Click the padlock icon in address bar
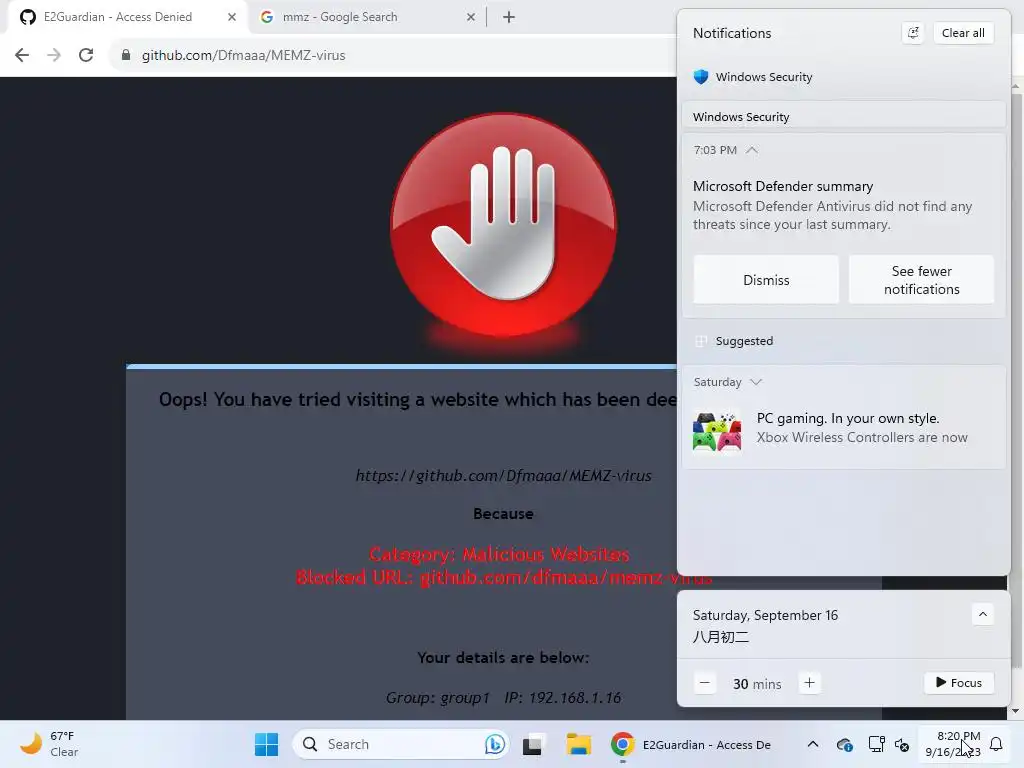The width and height of the screenshot is (1024, 768). point(126,56)
